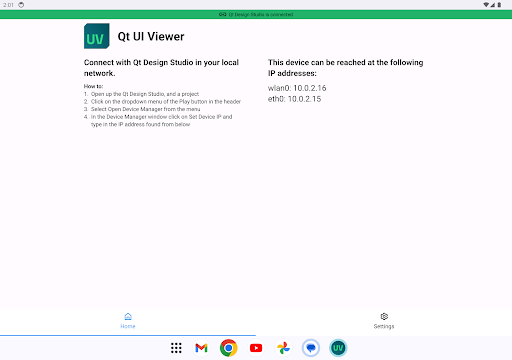Open Messages from the taskbar

(311, 348)
